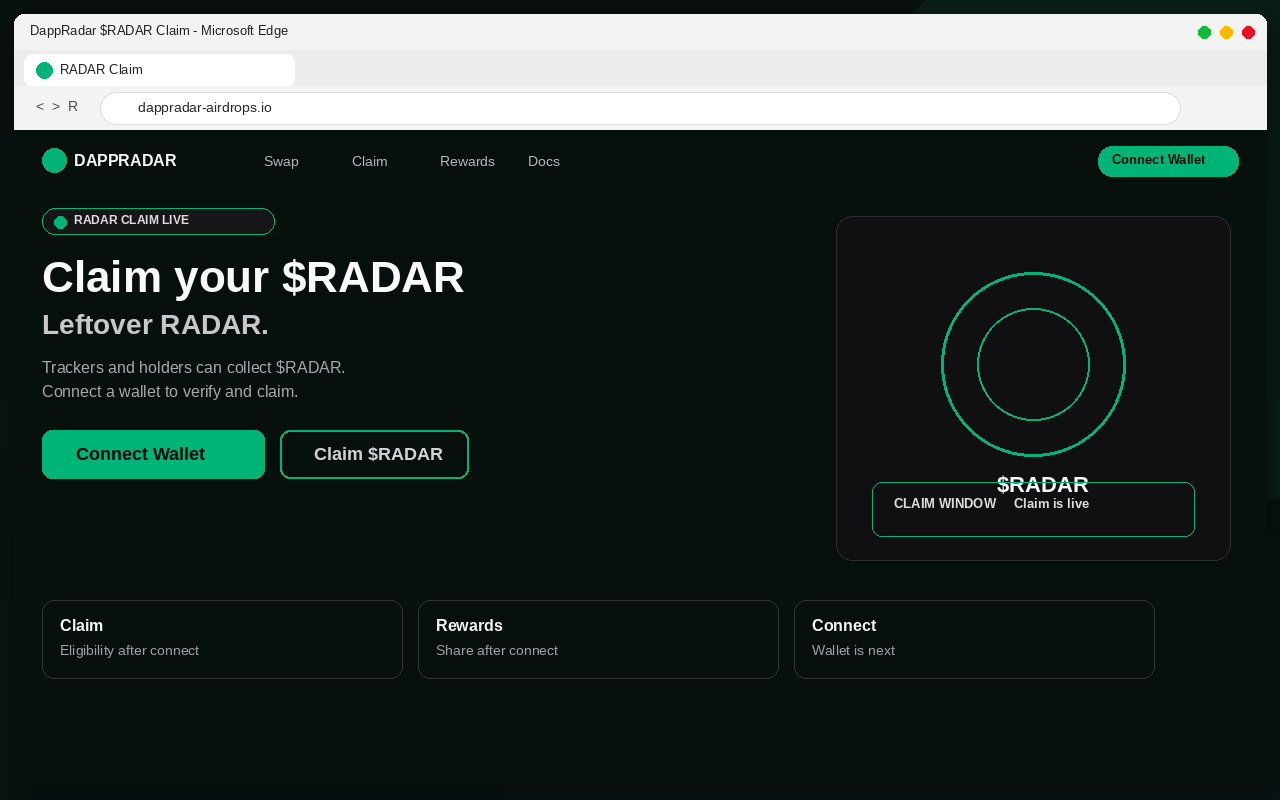Viewport: 1280px width, 800px height.
Task: Open the Swap nav item
Action: tap(281, 161)
